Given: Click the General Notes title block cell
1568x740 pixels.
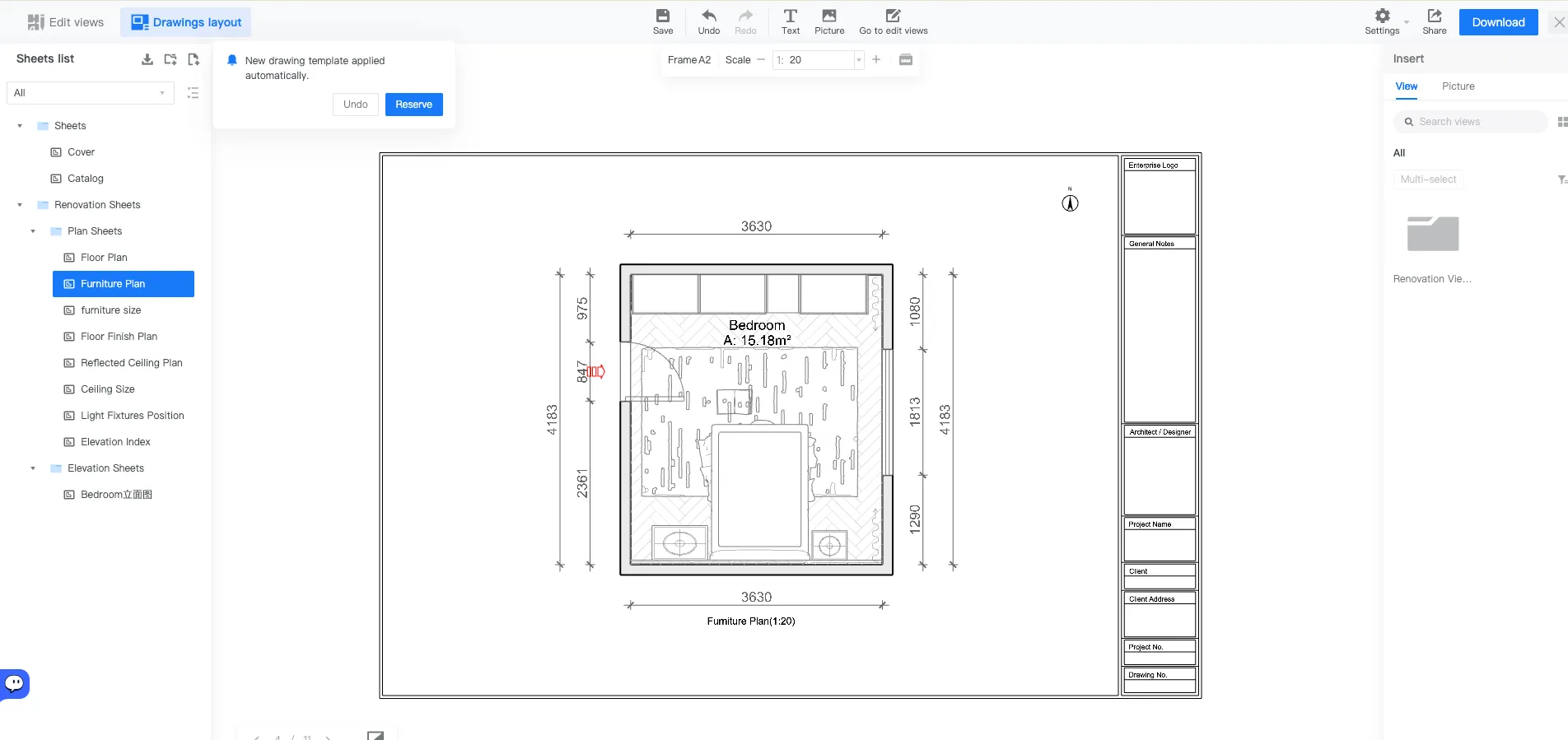Looking at the screenshot, I should [x=1160, y=330].
